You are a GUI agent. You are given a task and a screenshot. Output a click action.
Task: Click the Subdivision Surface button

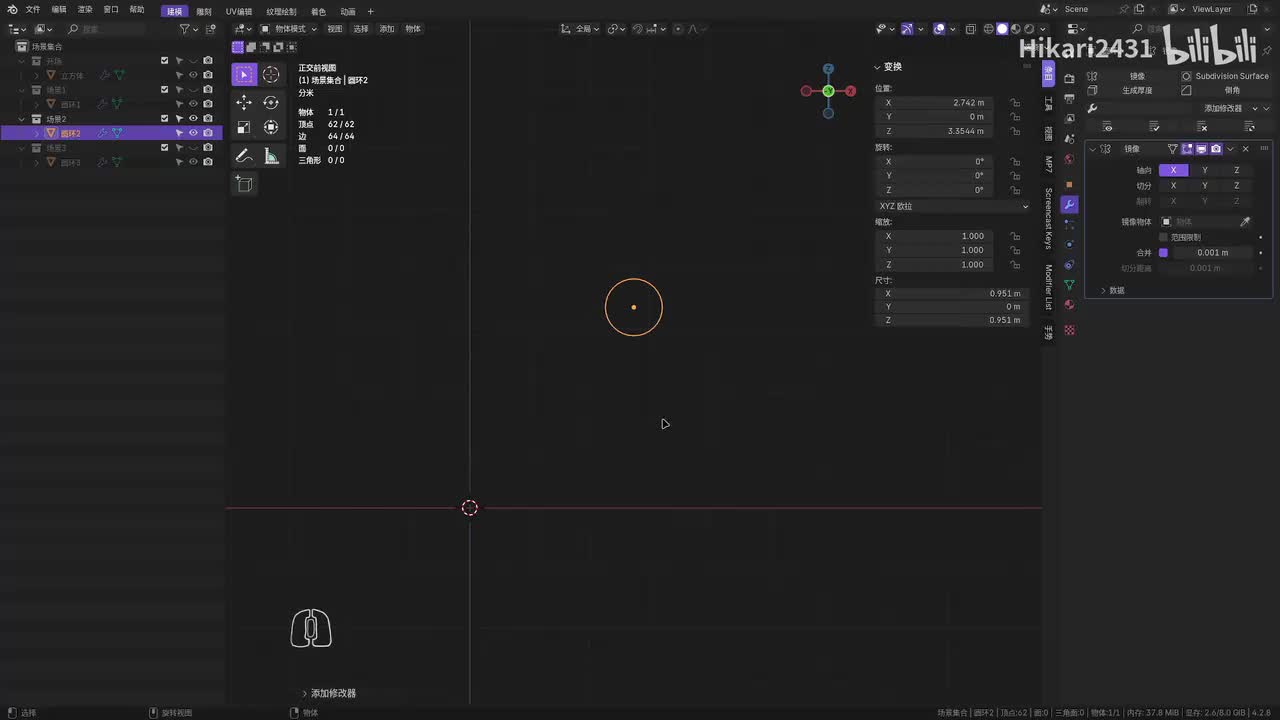click(x=1226, y=76)
